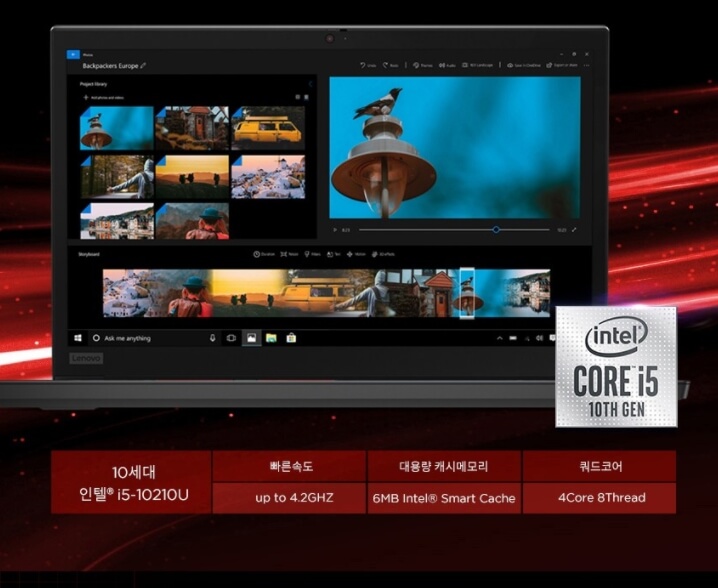This screenshot has height=588, width=718.
Task: Select the yellow van library thumbnail
Action: pyautogui.click(x=268, y=128)
